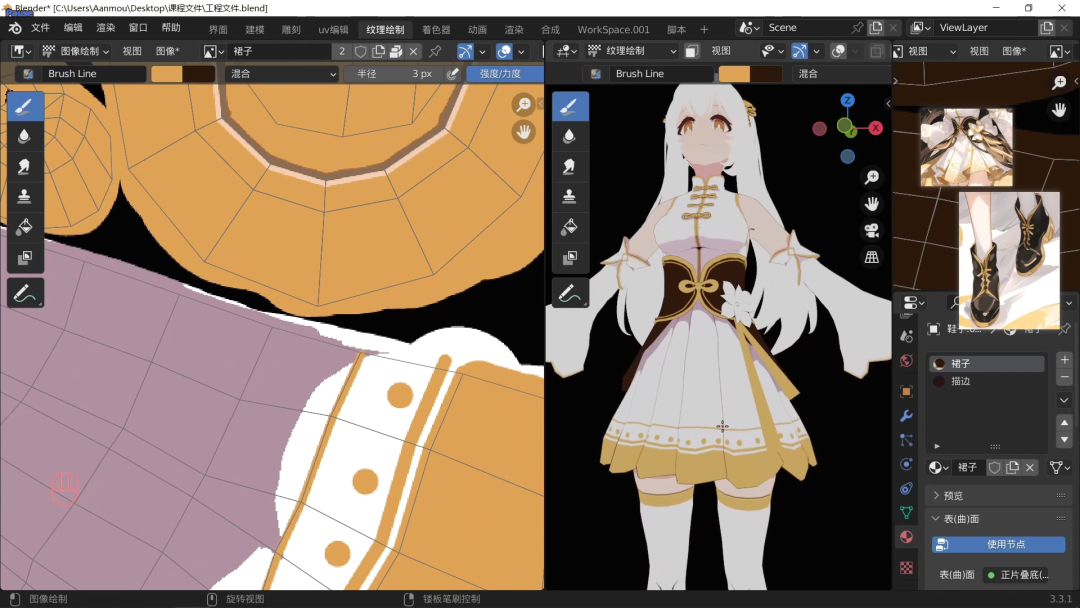Select the Annotate tool in image editor
1080x608 pixels.
coord(25,293)
